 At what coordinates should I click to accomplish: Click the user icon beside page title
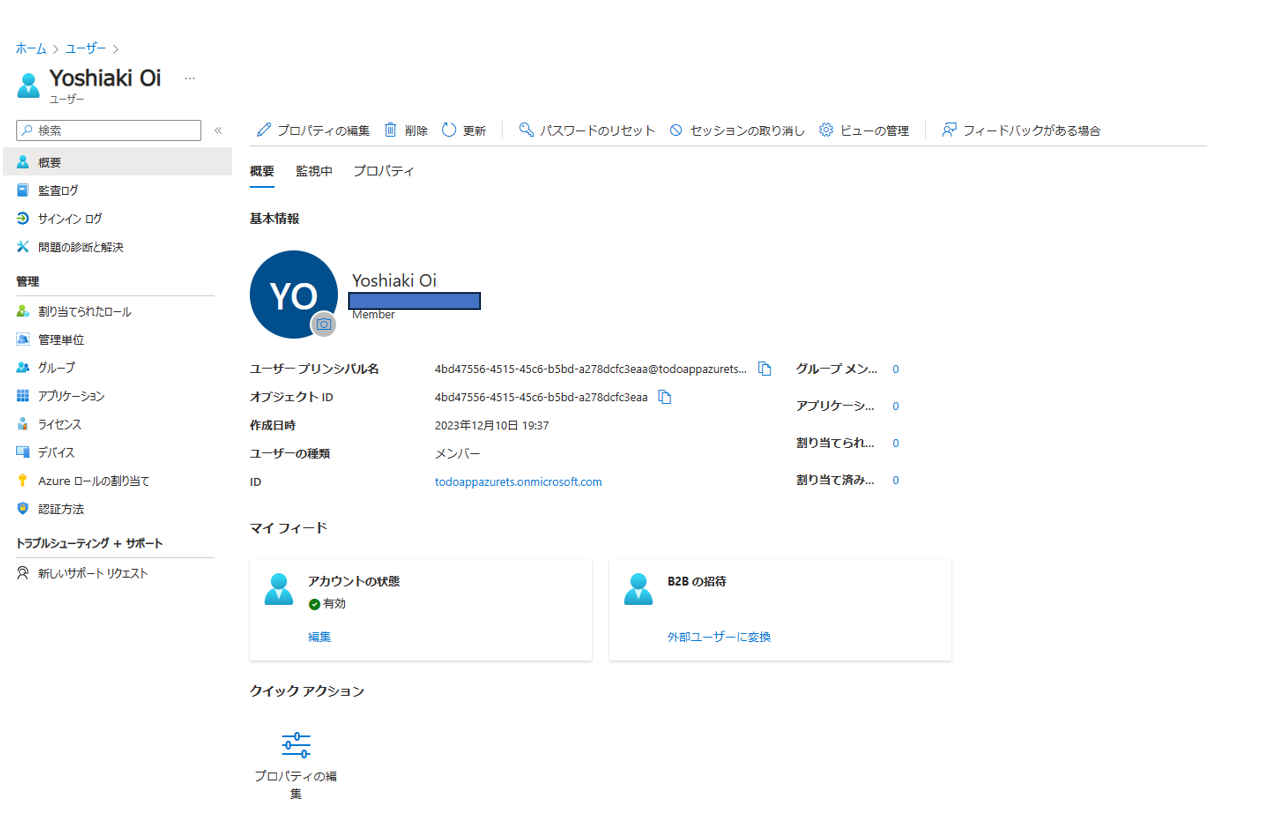pos(29,85)
